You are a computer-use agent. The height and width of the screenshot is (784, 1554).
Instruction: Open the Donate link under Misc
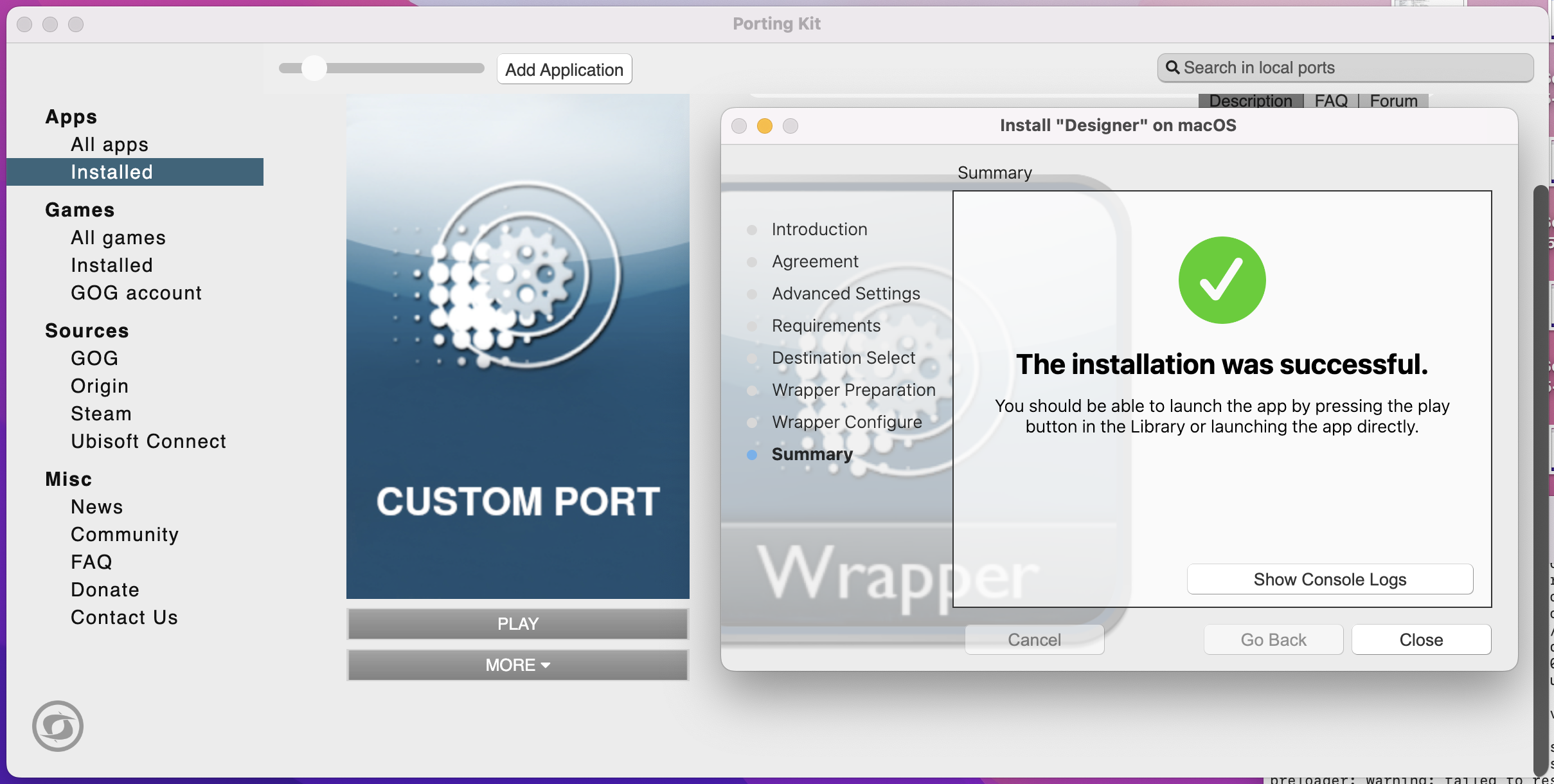tap(105, 590)
